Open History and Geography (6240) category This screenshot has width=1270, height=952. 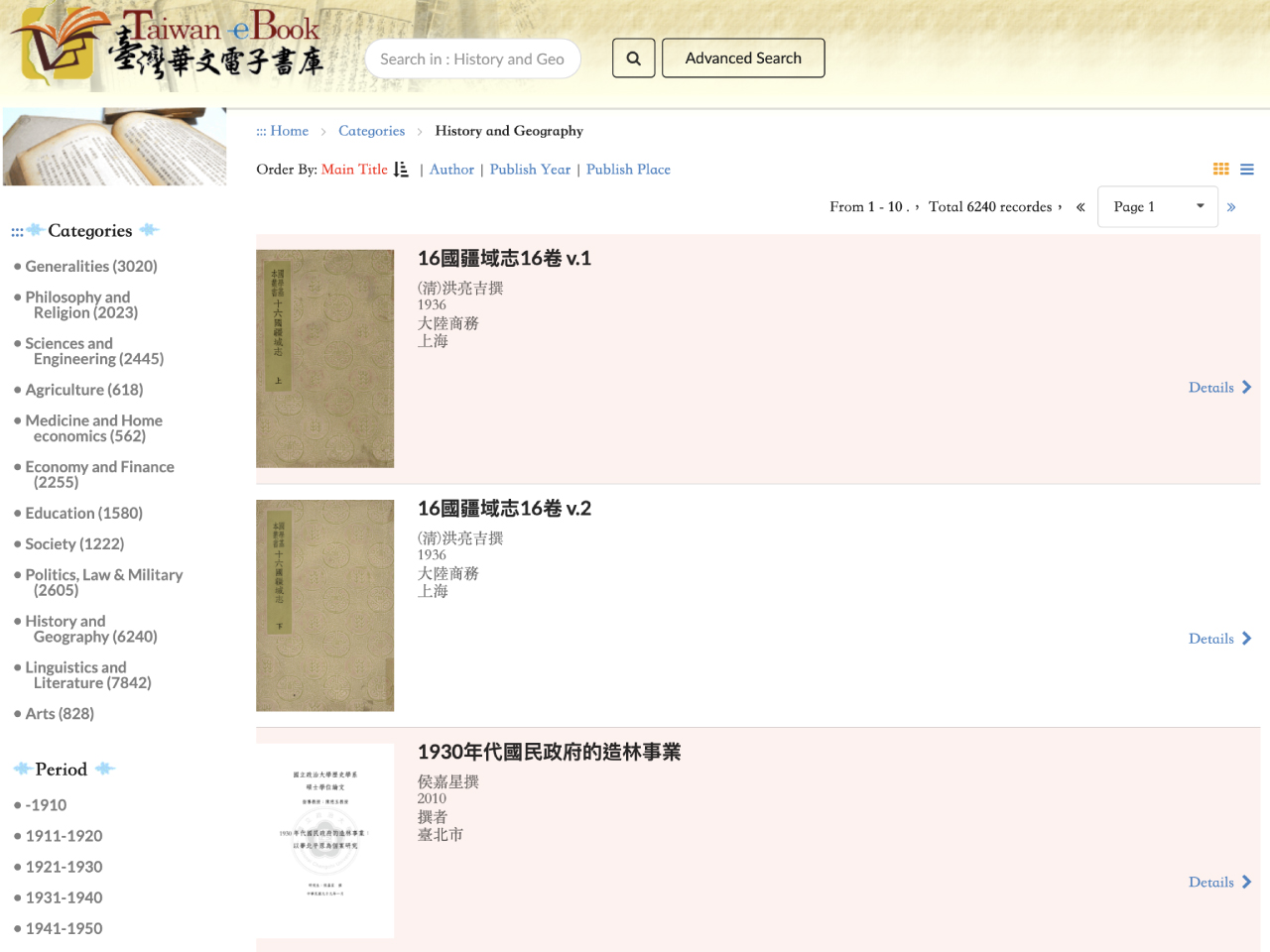[x=91, y=629]
